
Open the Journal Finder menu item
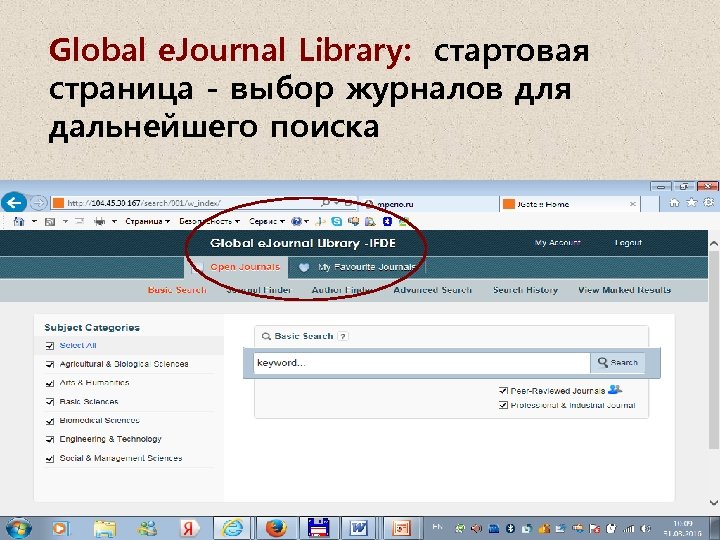(259, 290)
